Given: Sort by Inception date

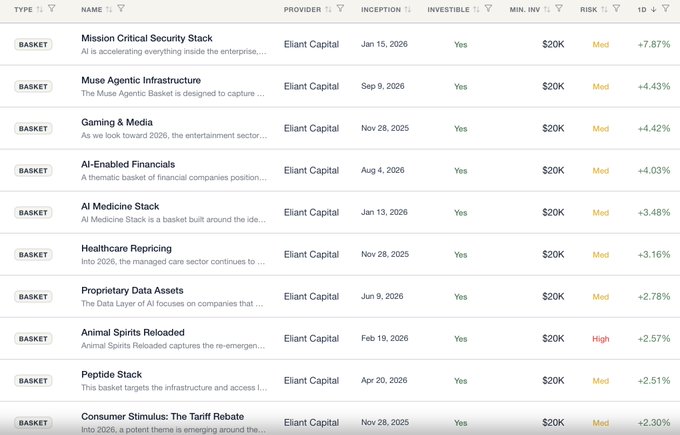Looking at the screenshot, I should [x=408, y=9].
